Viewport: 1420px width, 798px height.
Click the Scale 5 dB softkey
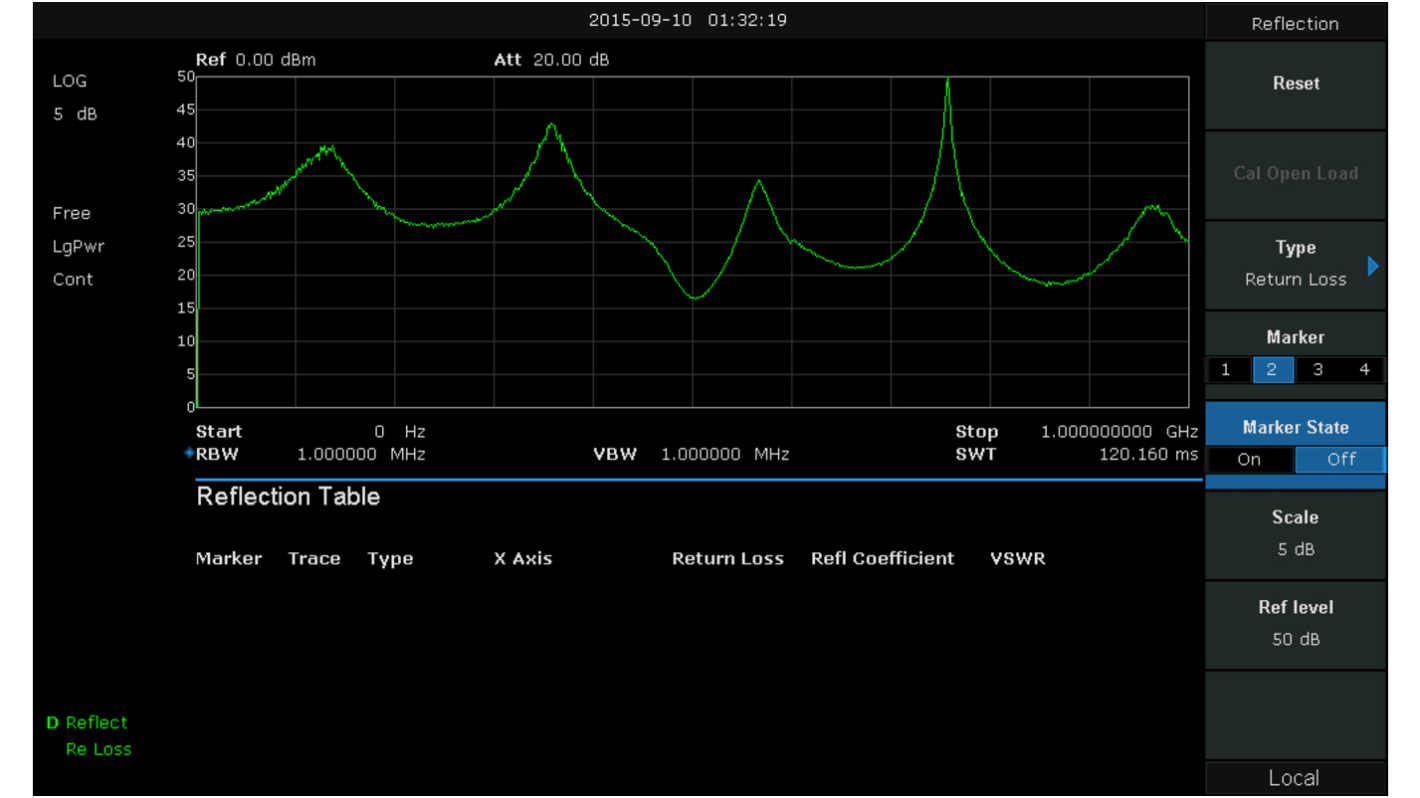pos(1295,534)
